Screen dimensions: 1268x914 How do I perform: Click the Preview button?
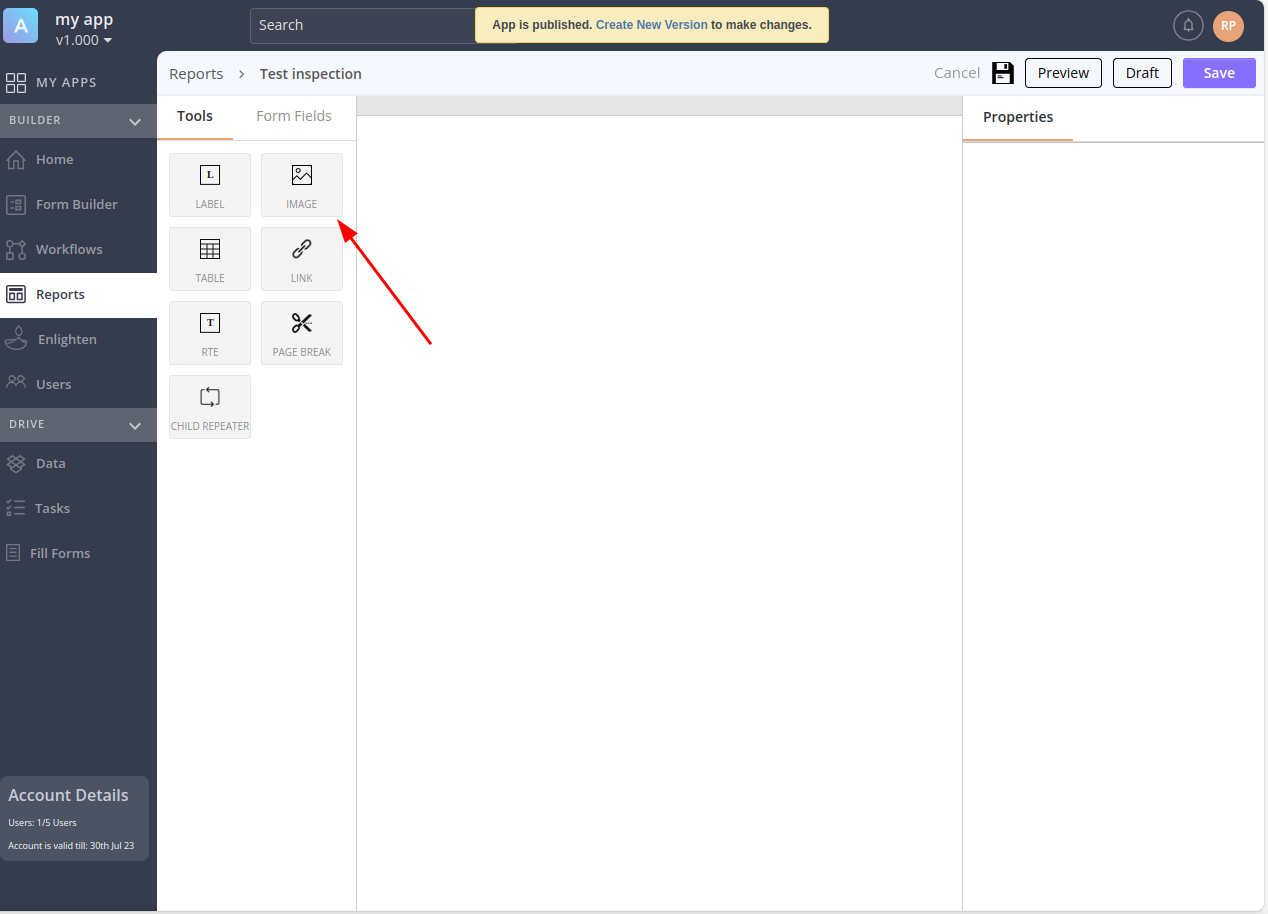(x=1063, y=73)
